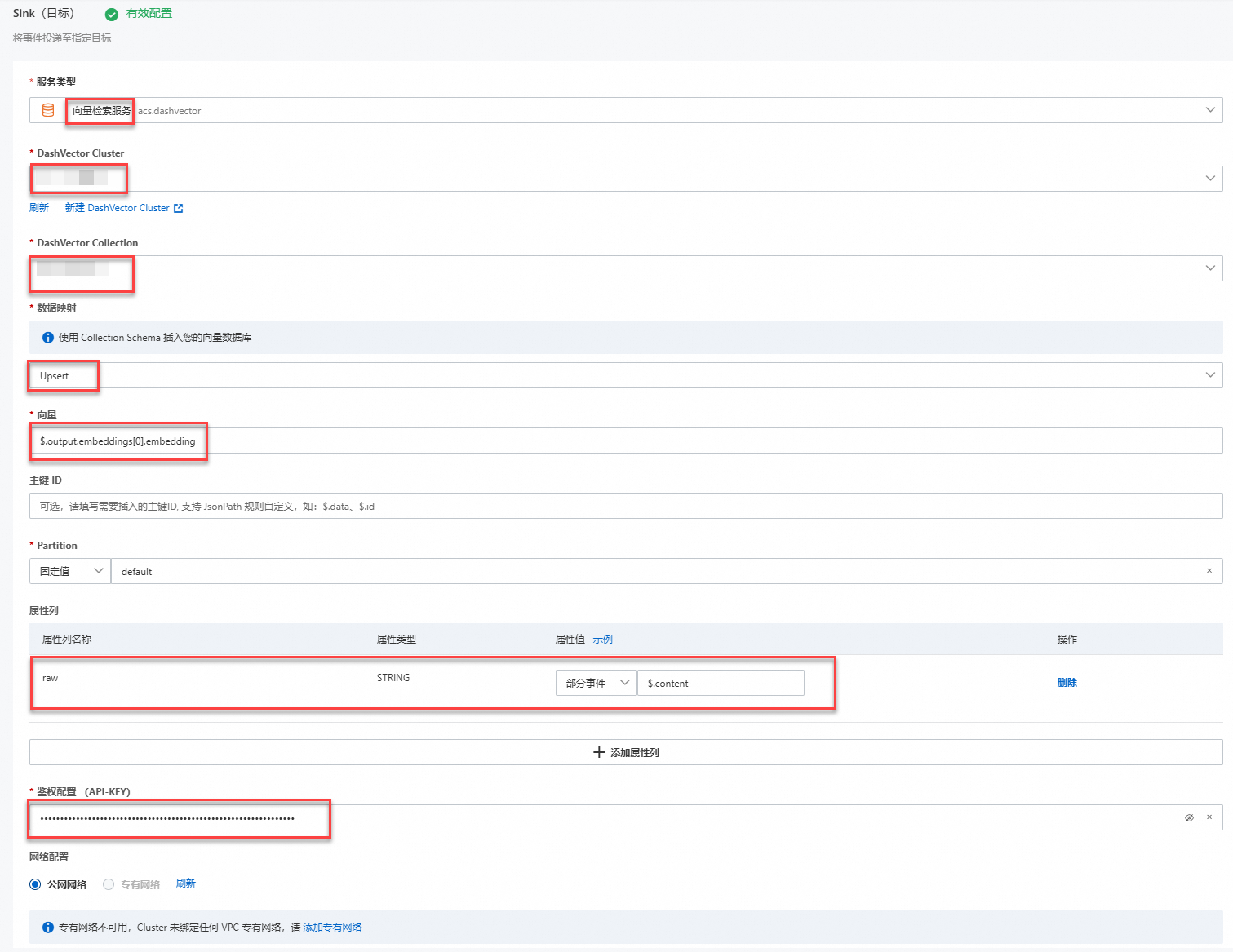Click the 鉴权配置 API-KEY password field
Screen dimensions: 1233x952
(x=626, y=817)
